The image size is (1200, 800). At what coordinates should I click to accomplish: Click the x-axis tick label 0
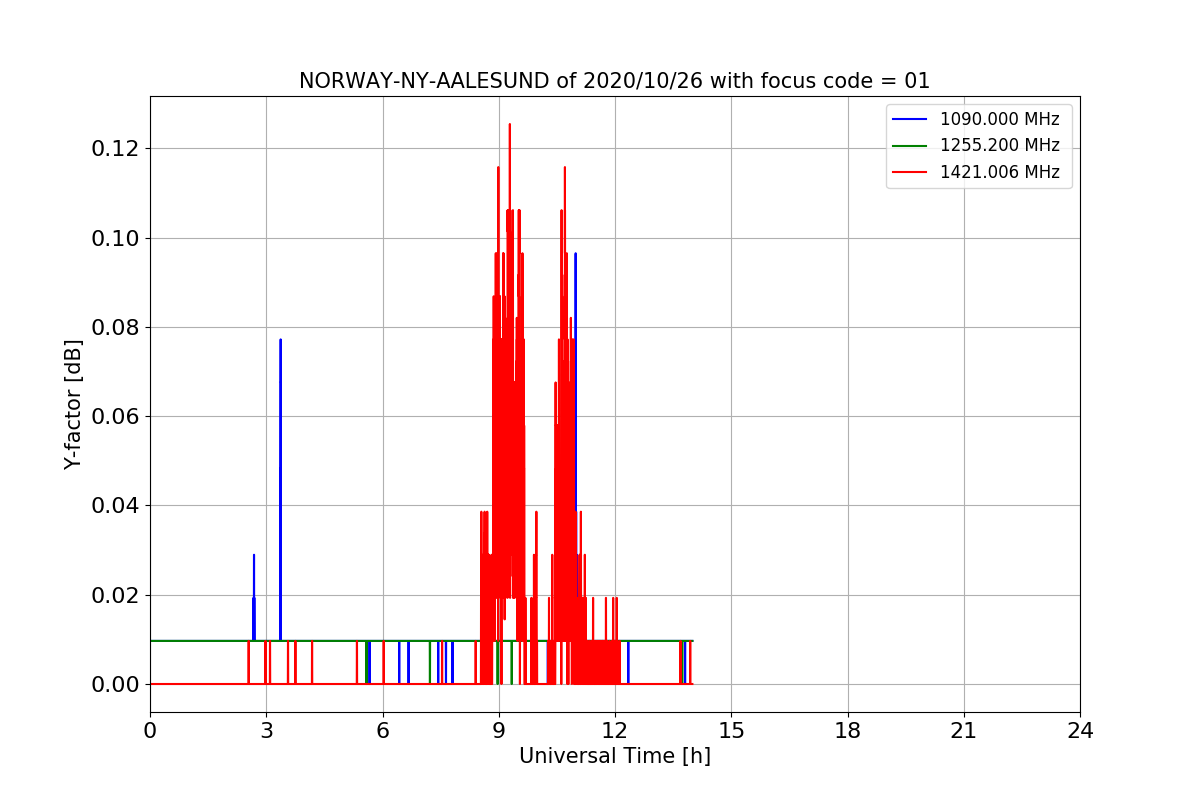pyautogui.click(x=150, y=731)
